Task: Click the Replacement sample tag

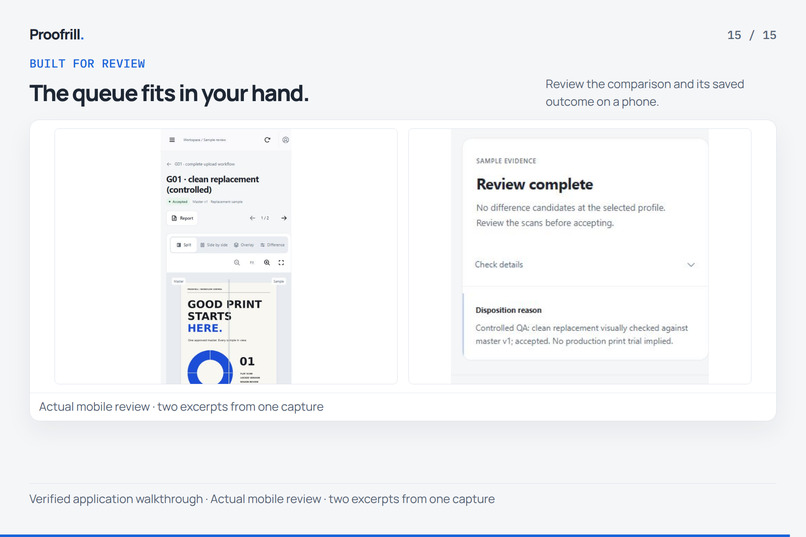Action: click(227, 202)
